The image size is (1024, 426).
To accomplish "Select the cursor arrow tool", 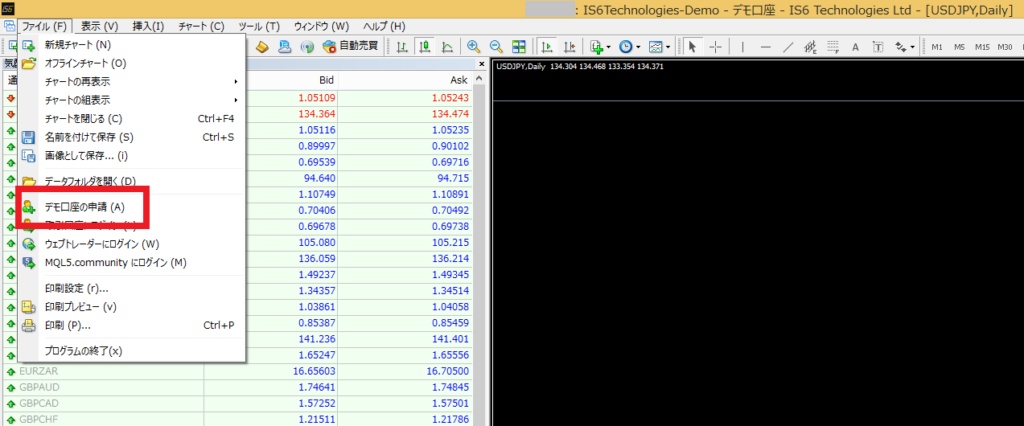I will coord(694,47).
